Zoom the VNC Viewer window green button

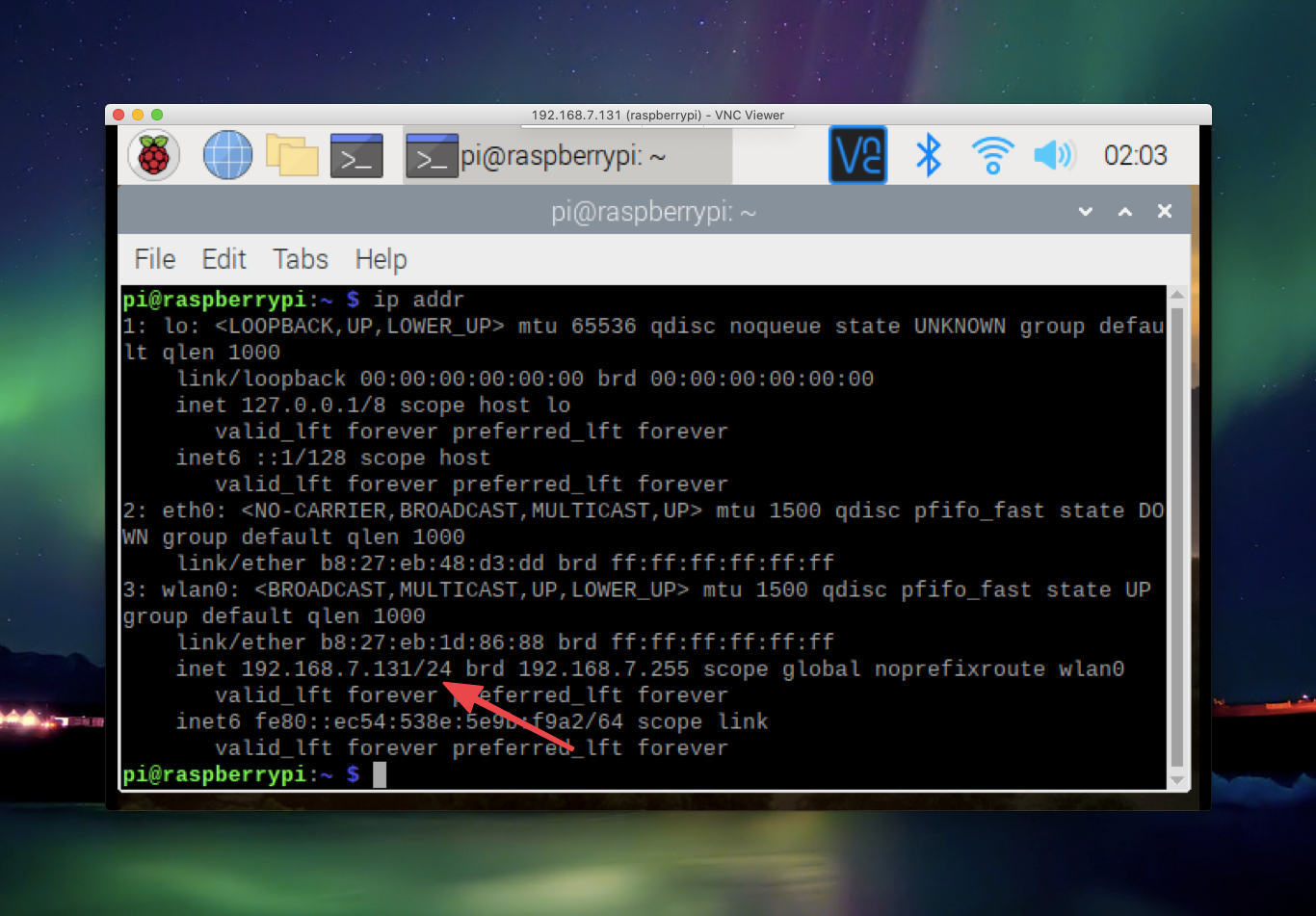point(158,115)
